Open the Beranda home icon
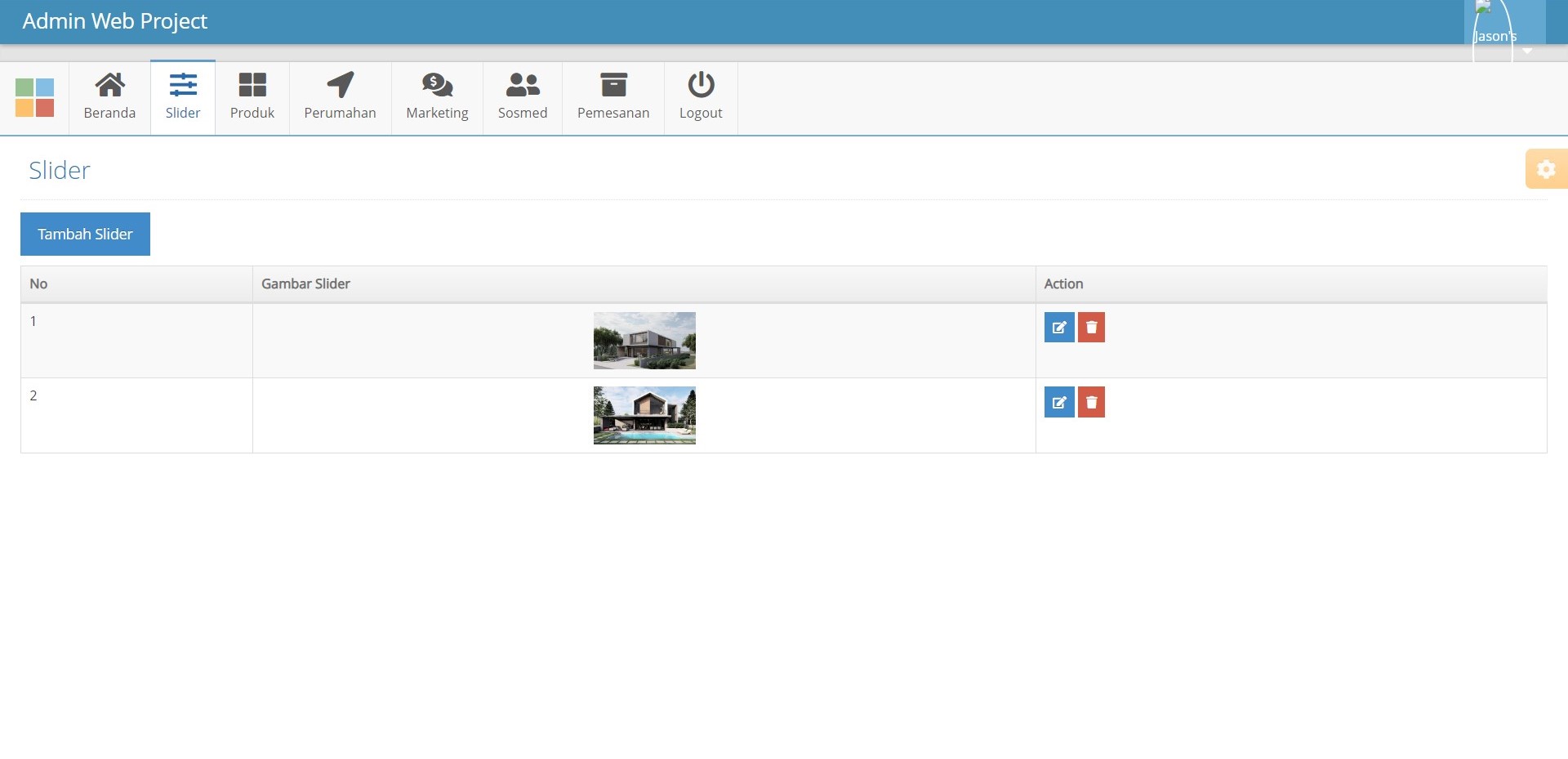The image size is (1568, 759). click(109, 85)
